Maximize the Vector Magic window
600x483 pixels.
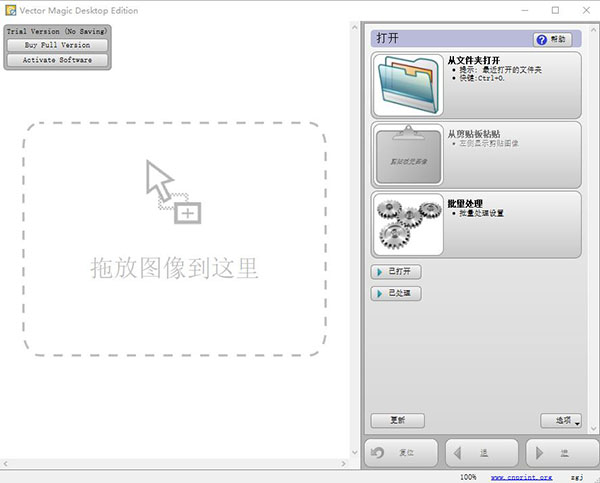click(555, 10)
